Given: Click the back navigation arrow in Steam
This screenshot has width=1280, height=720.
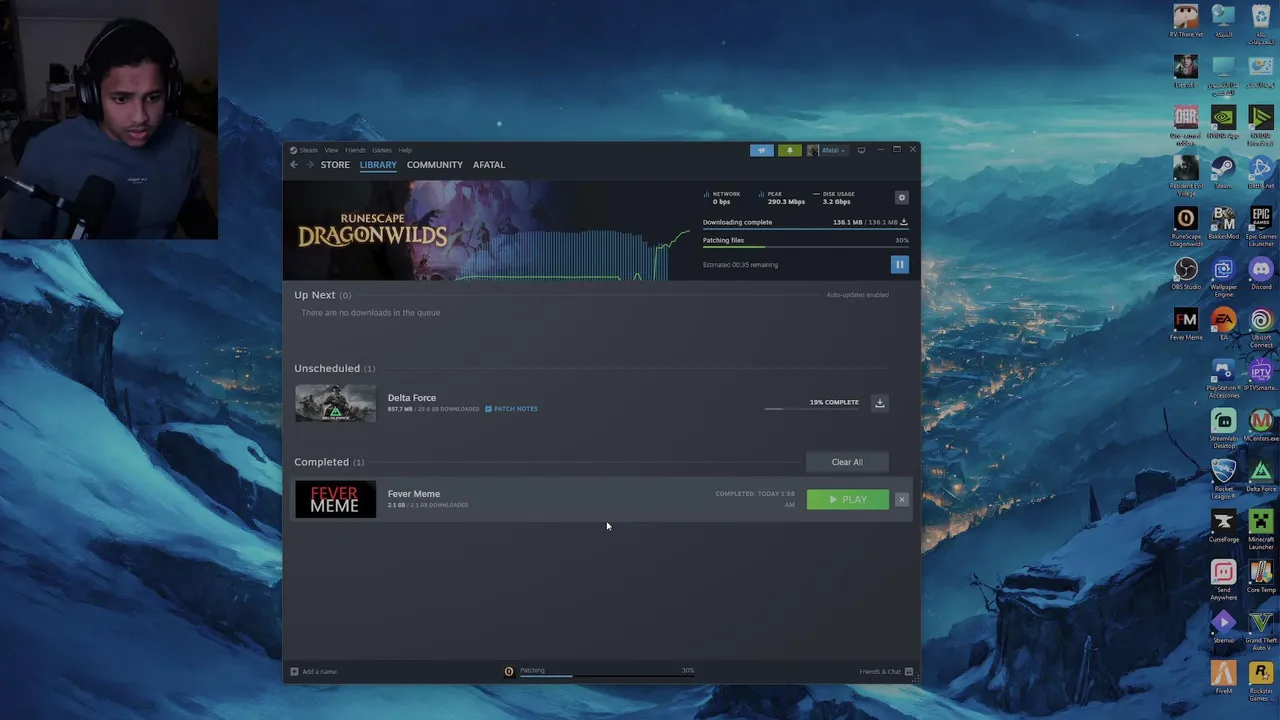Looking at the screenshot, I should tap(294, 165).
